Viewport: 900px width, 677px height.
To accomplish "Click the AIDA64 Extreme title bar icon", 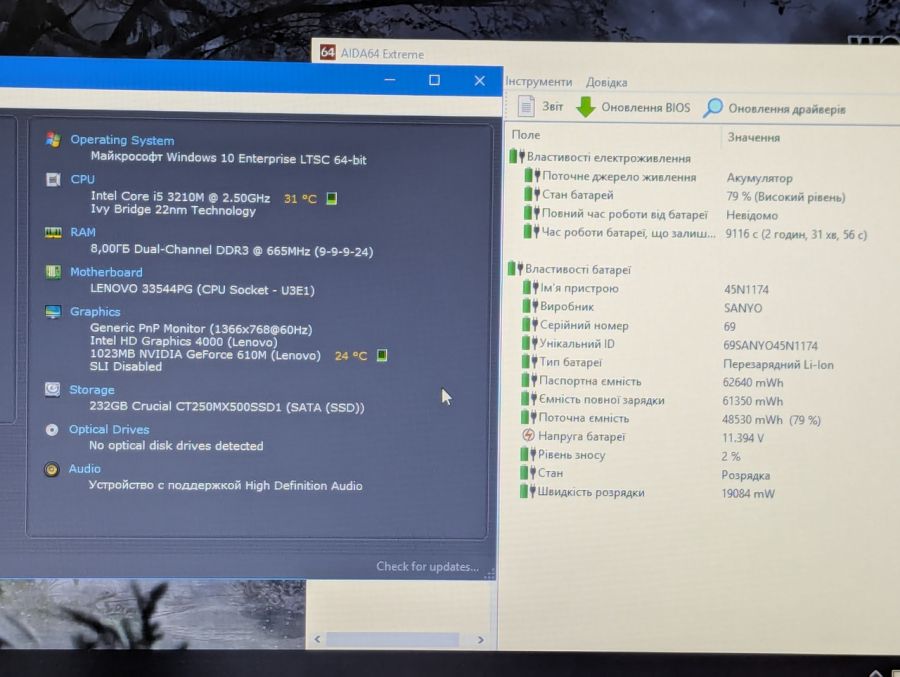I will pos(328,52).
